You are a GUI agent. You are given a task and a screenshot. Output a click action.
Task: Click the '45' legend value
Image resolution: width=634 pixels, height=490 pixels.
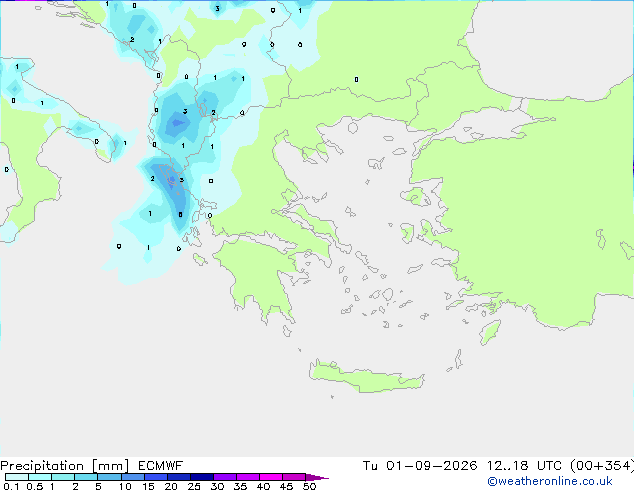click(x=286, y=486)
